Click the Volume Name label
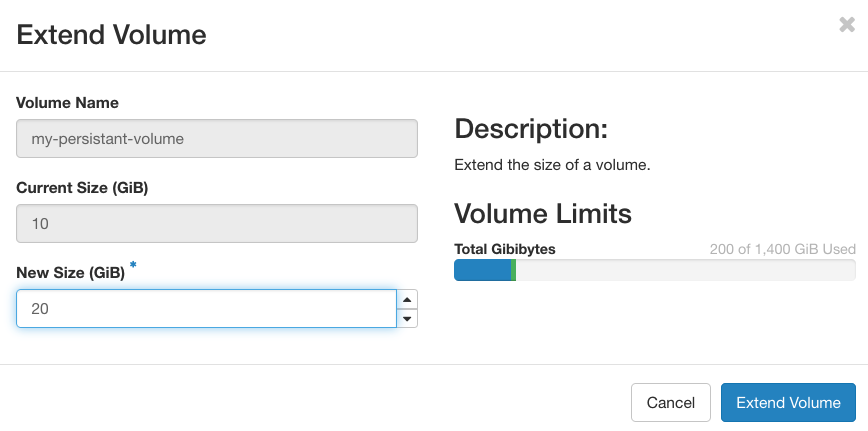Screen dimensions: 868x431 tap(67, 102)
